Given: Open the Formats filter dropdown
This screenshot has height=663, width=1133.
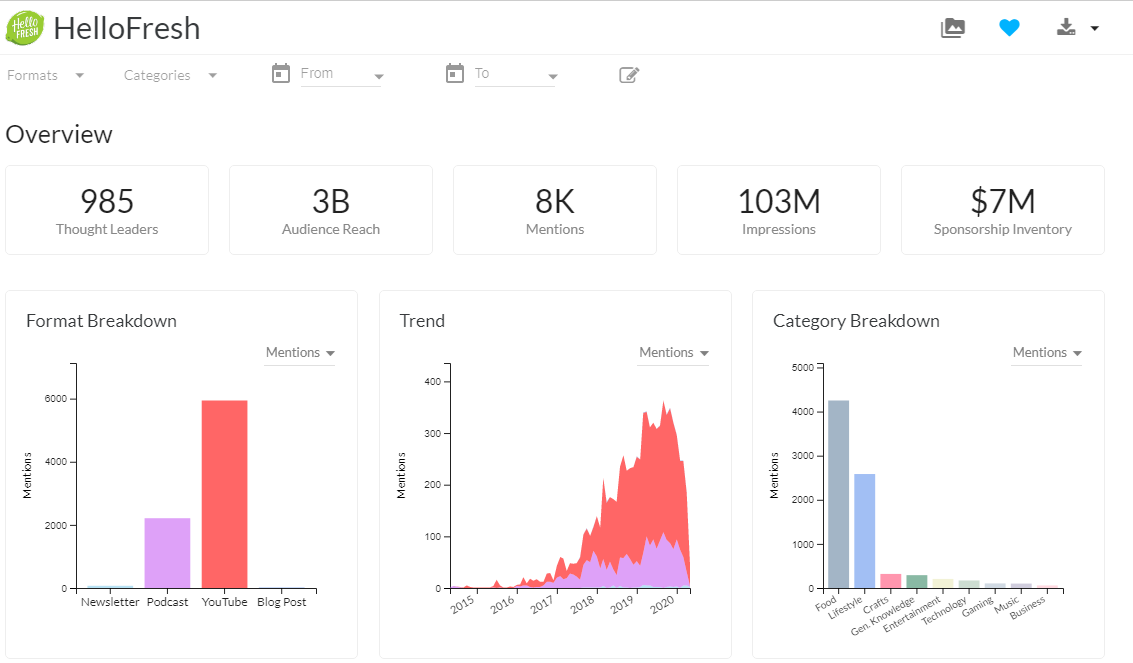Looking at the screenshot, I should coord(46,75).
